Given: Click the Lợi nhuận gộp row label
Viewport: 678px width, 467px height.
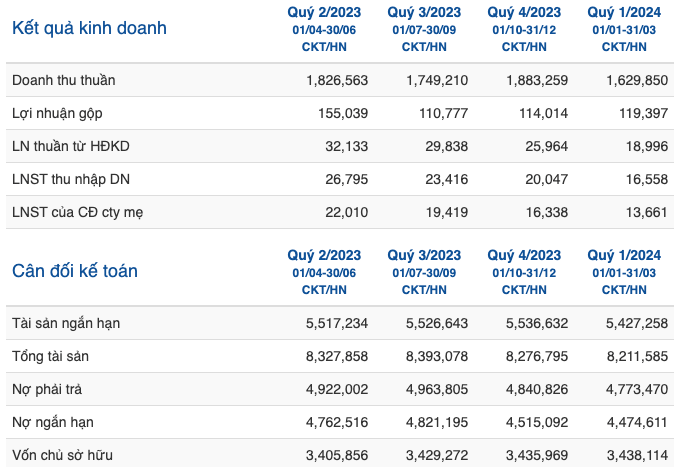Looking at the screenshot, I should 57,113.
